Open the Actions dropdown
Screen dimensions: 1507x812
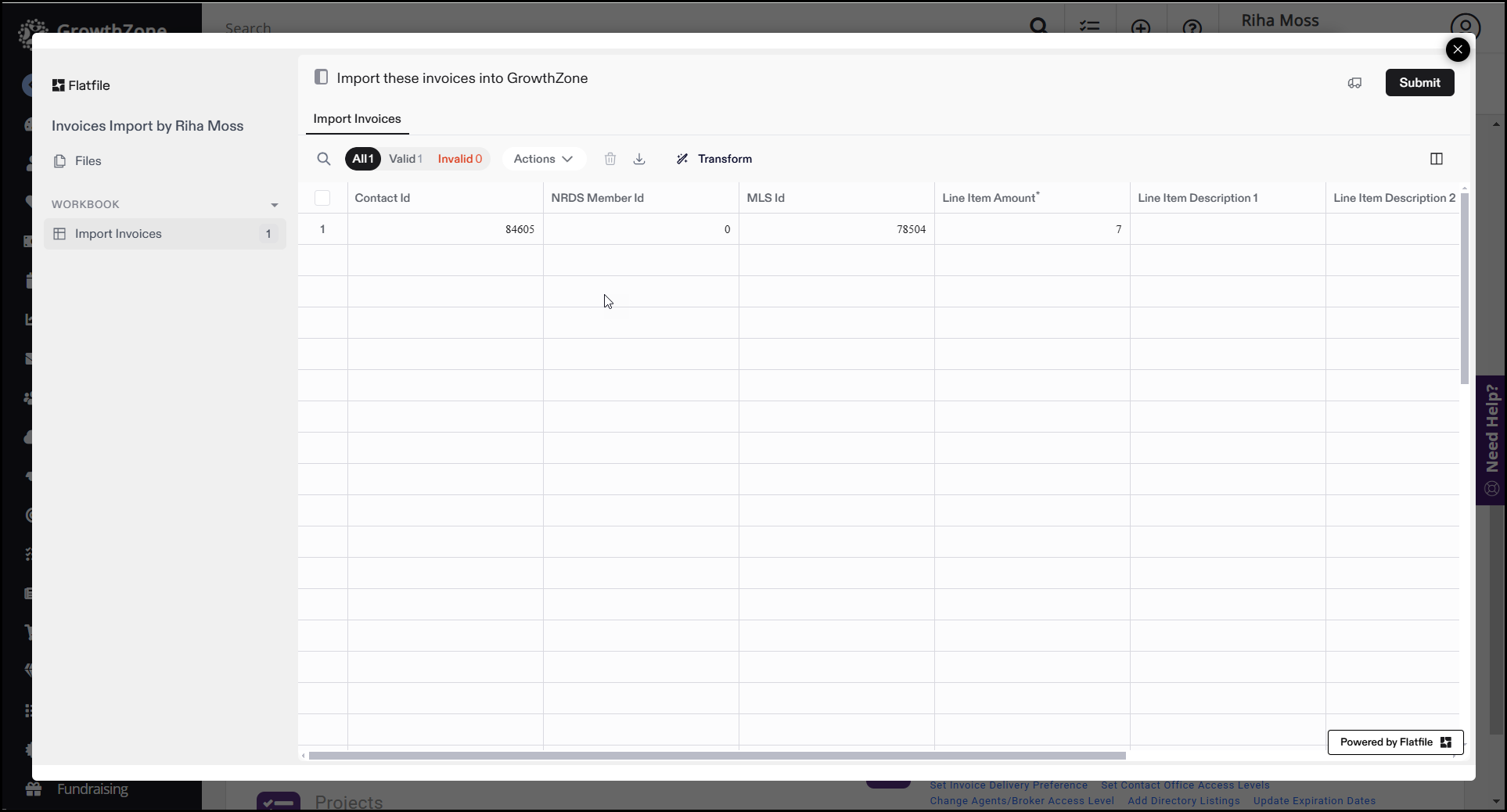tap(543, 159)
